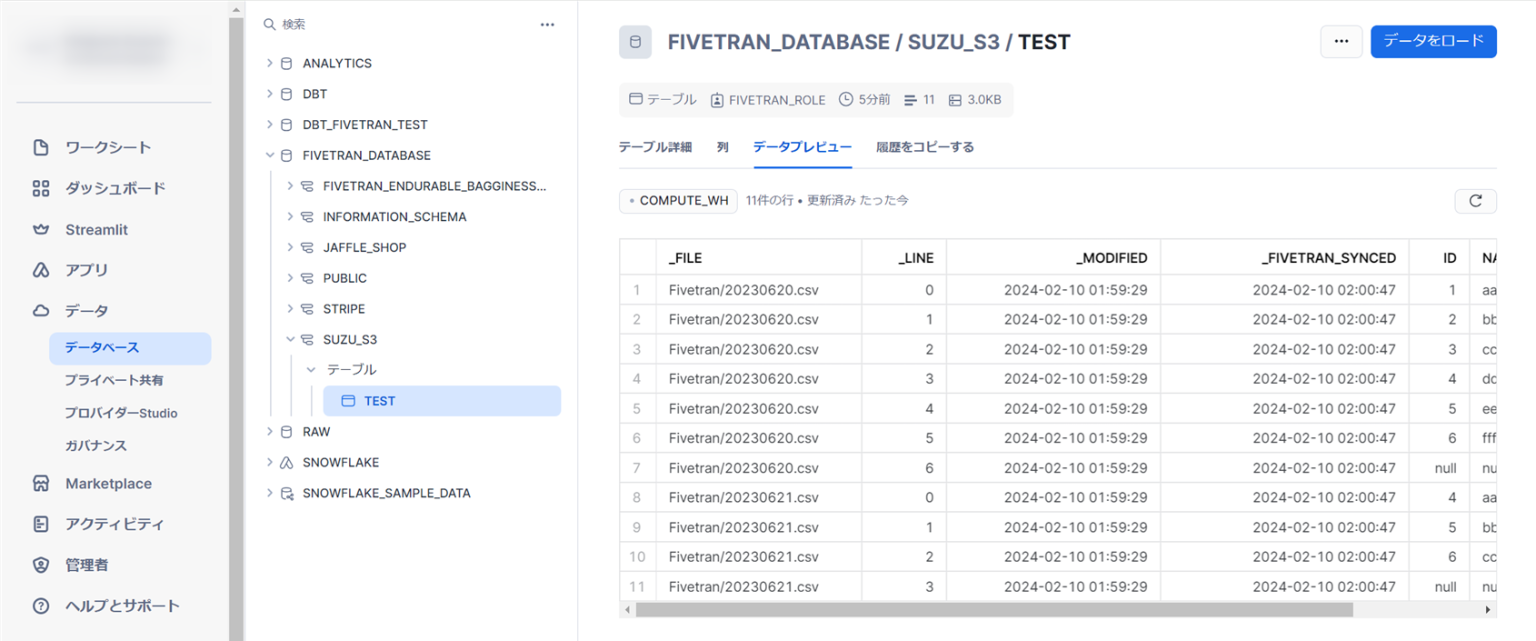The image size is (1536, 641).
Task: Select the TEST table icon in the tree
Action: tap(347, 399)
